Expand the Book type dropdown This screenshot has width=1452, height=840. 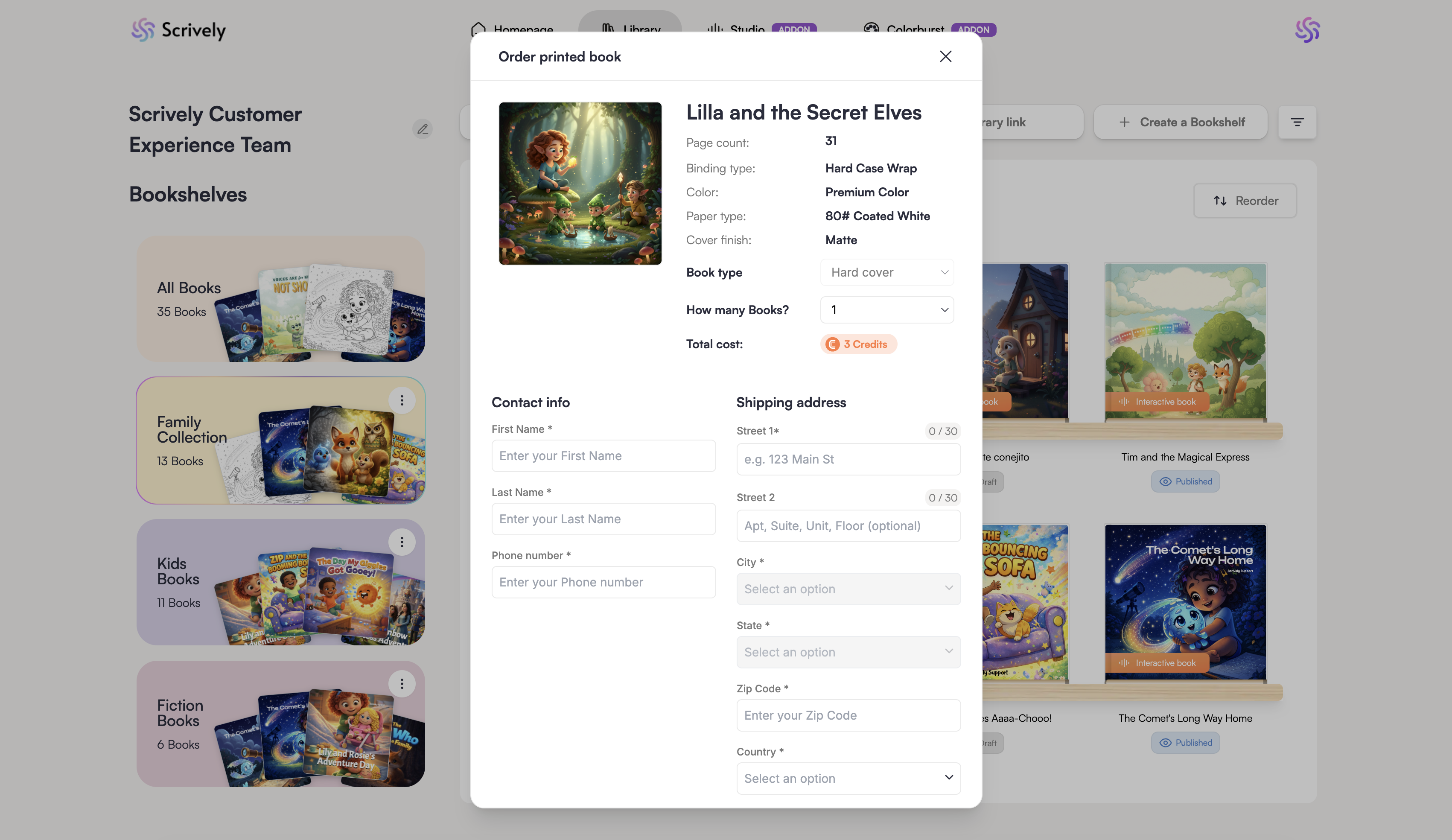click(886, 272)
